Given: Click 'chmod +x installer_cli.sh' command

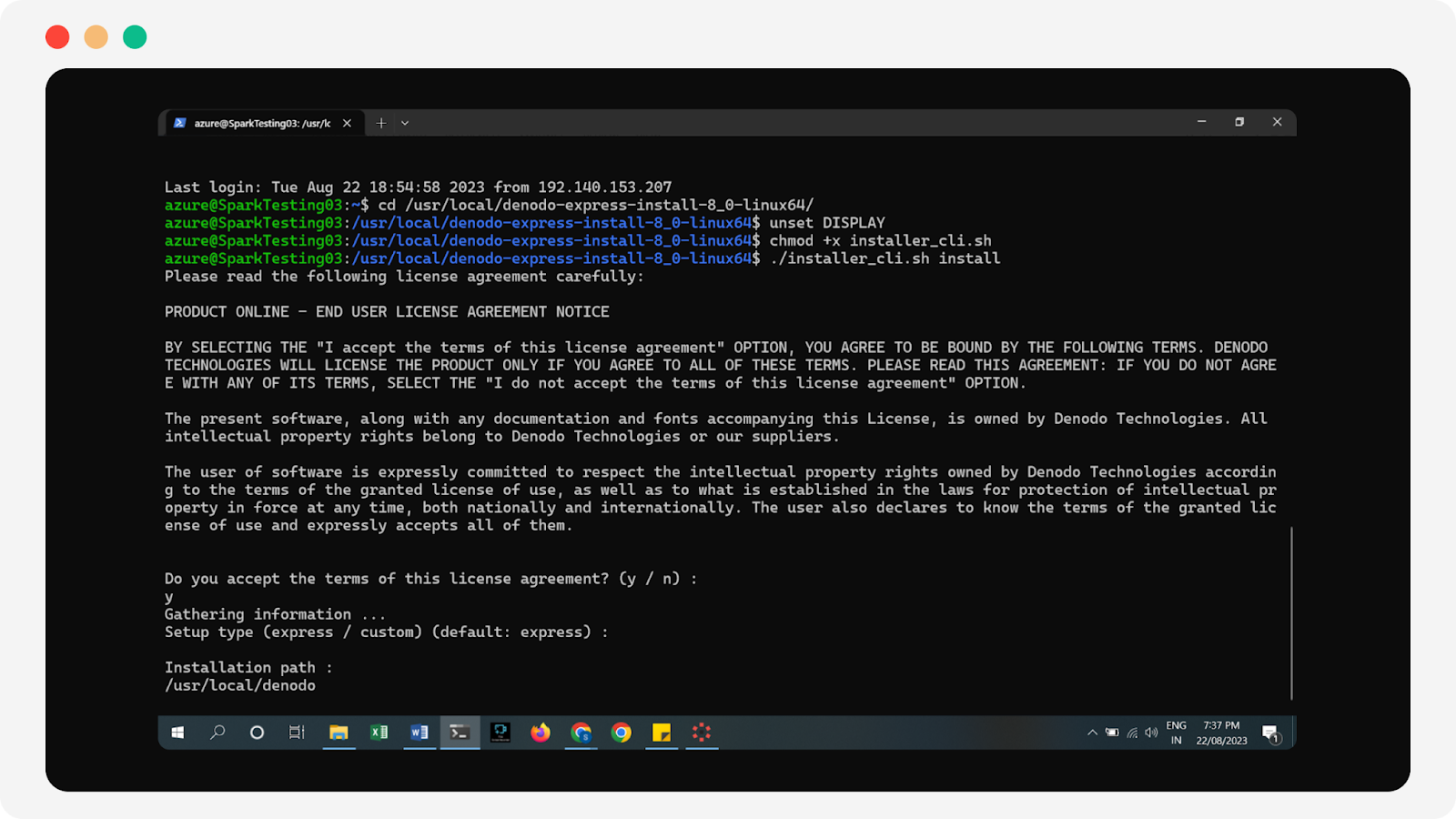Looking at the screenshot, I should tap(881, 241).
